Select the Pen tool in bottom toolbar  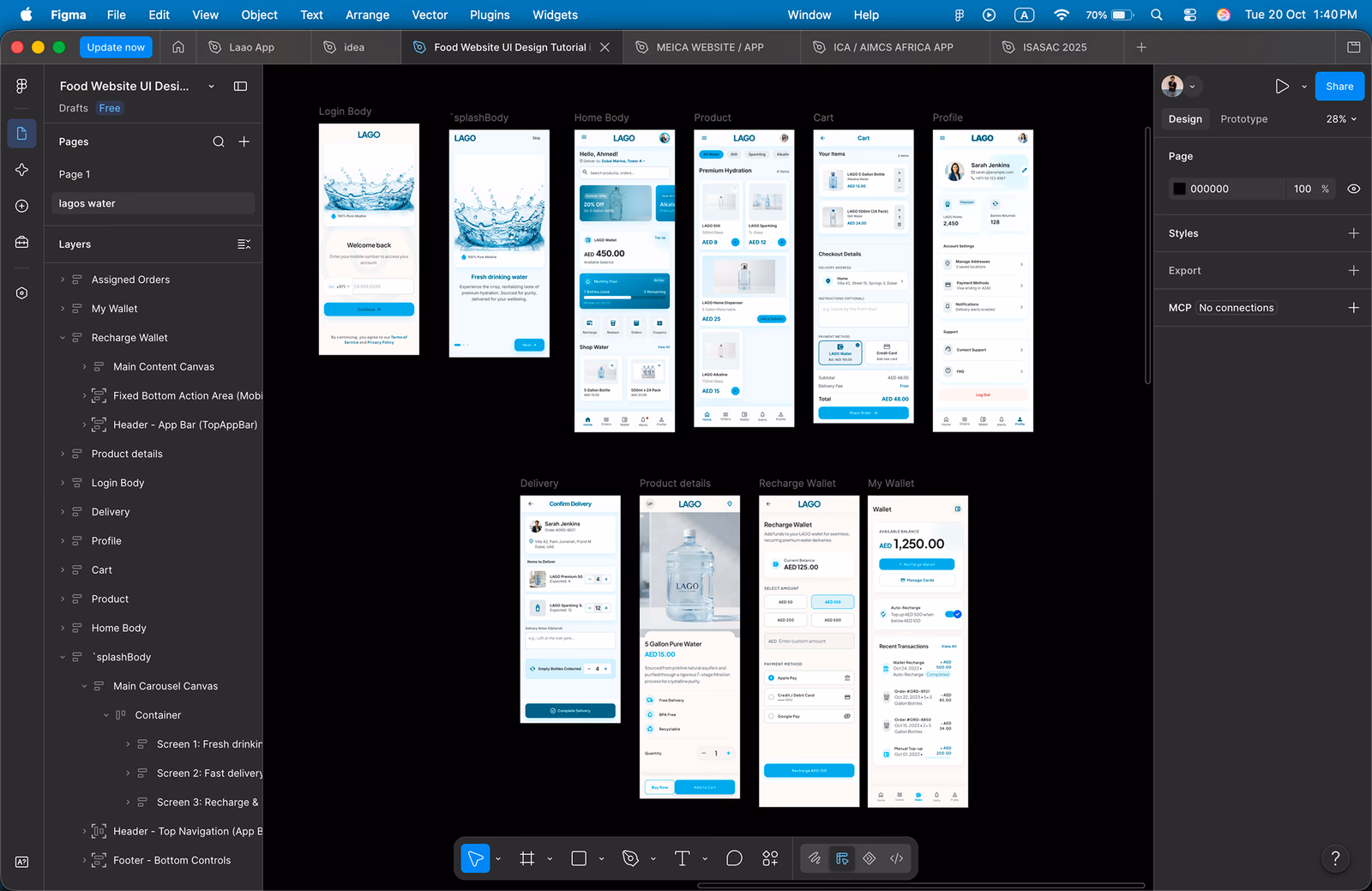click(630, 858)
